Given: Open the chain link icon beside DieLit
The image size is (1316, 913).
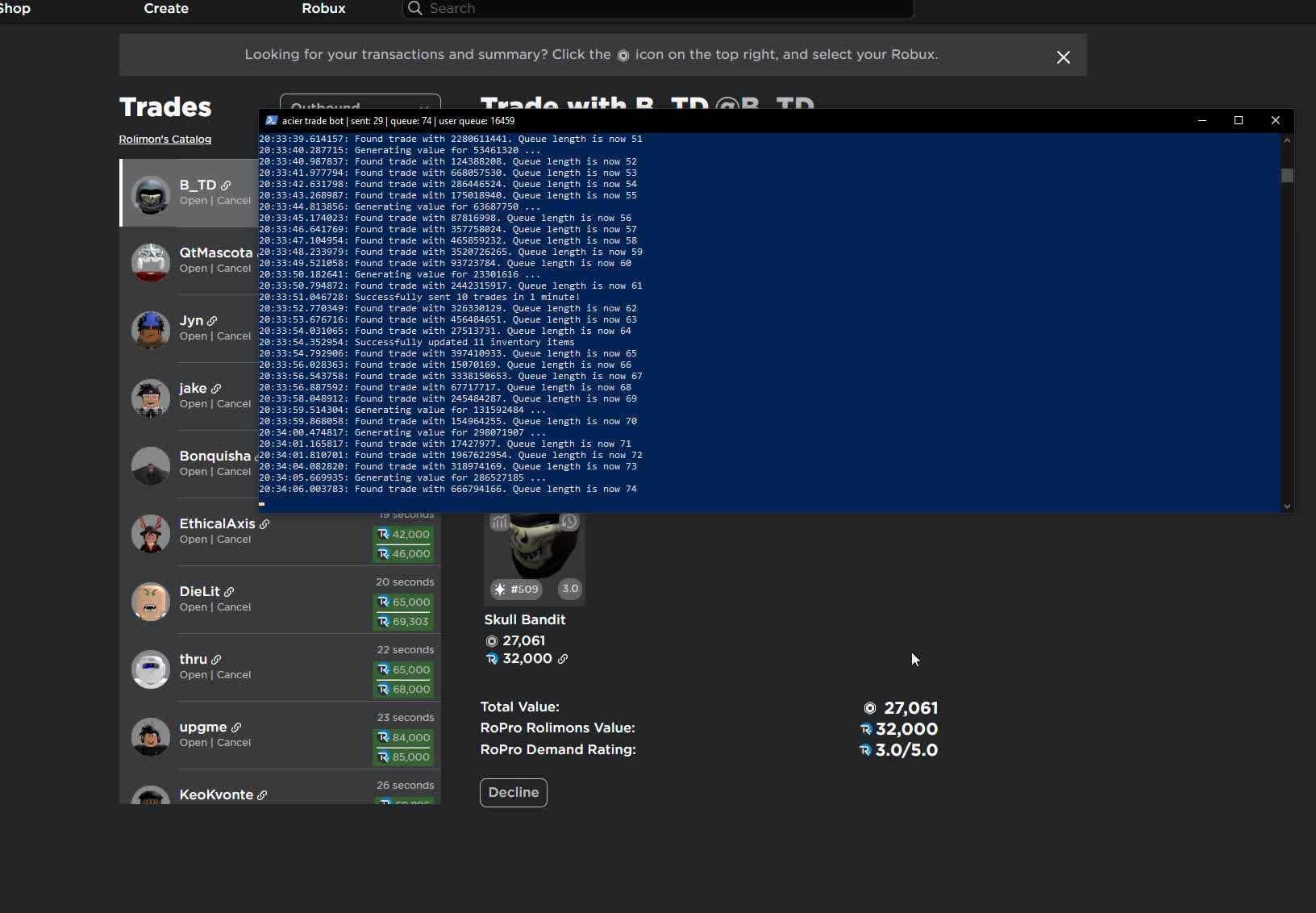Looking at the screenshot, I should pyautogui.click(x=229, y=592).
